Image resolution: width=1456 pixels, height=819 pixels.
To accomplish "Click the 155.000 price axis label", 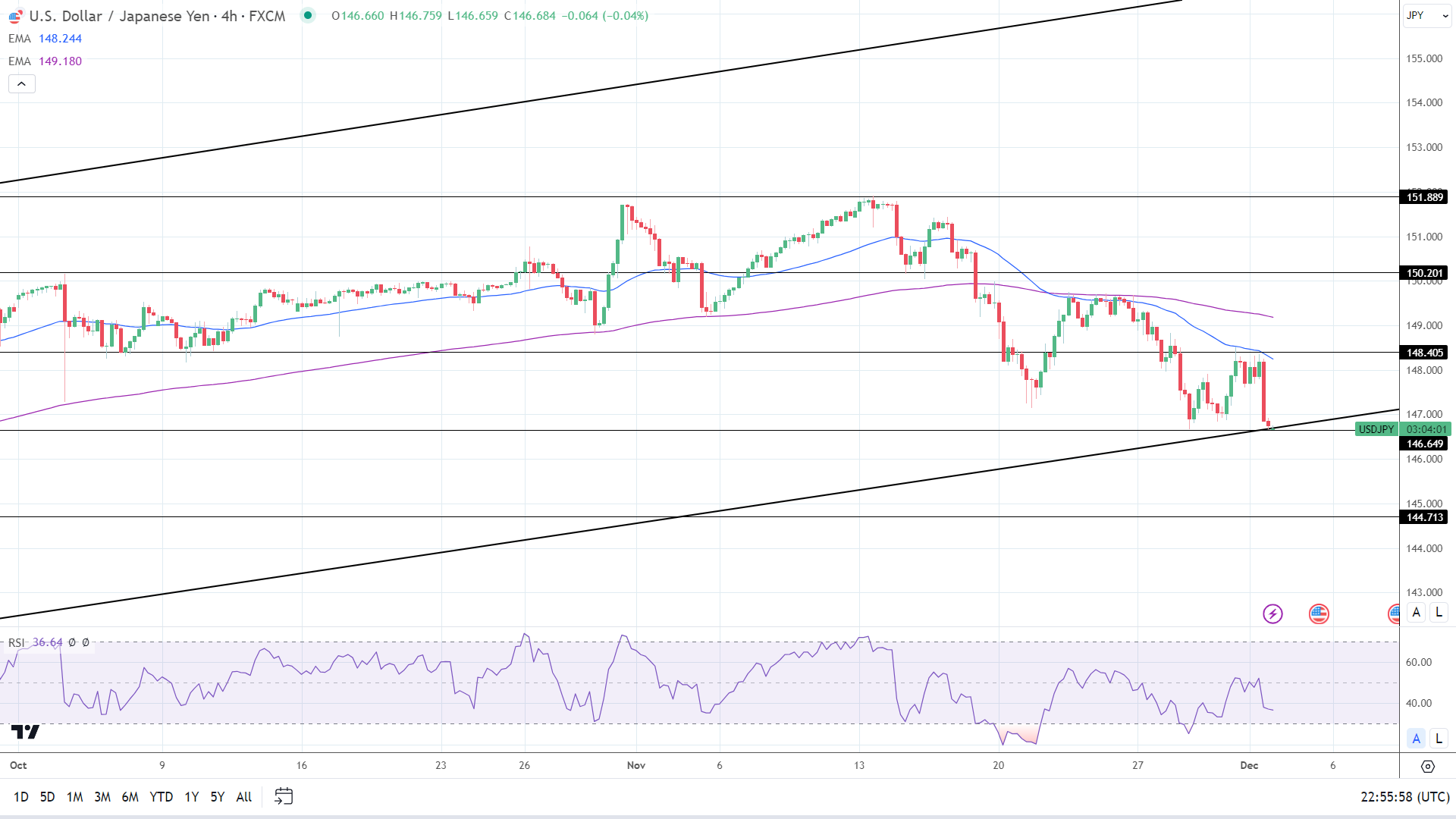I will [x=1424, y=58].
